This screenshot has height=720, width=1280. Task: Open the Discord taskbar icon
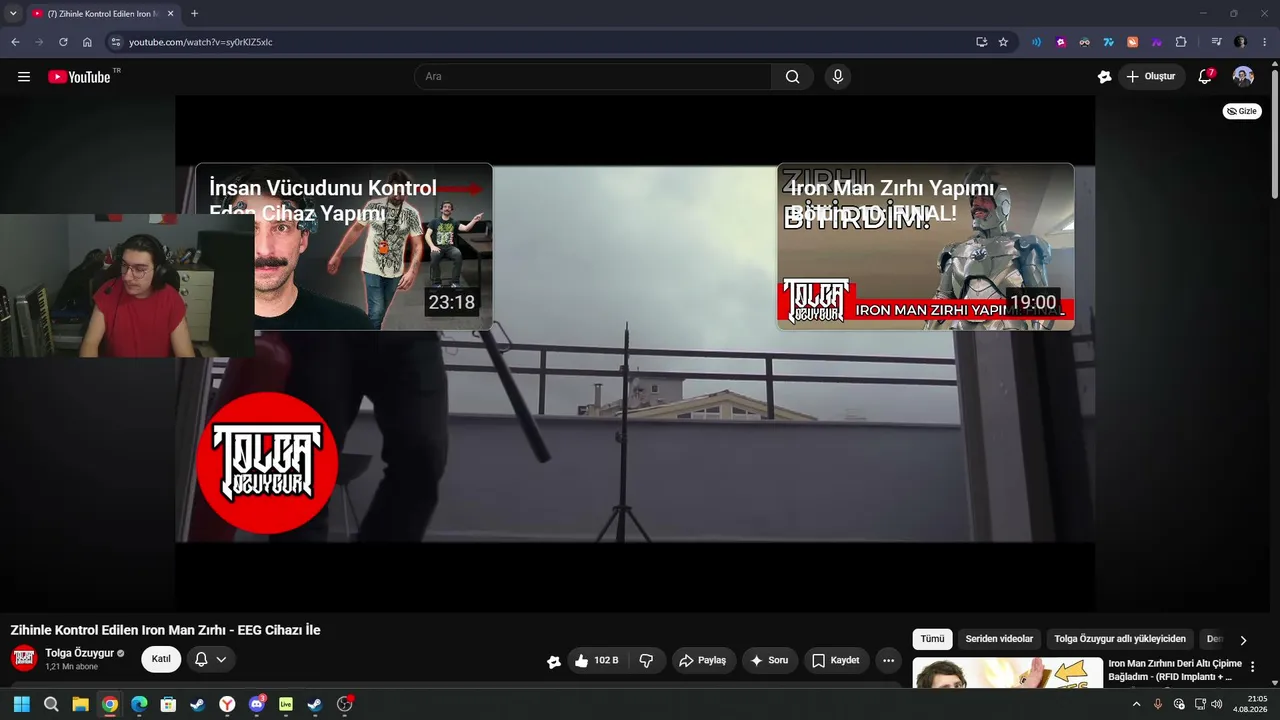click(257, 704)
